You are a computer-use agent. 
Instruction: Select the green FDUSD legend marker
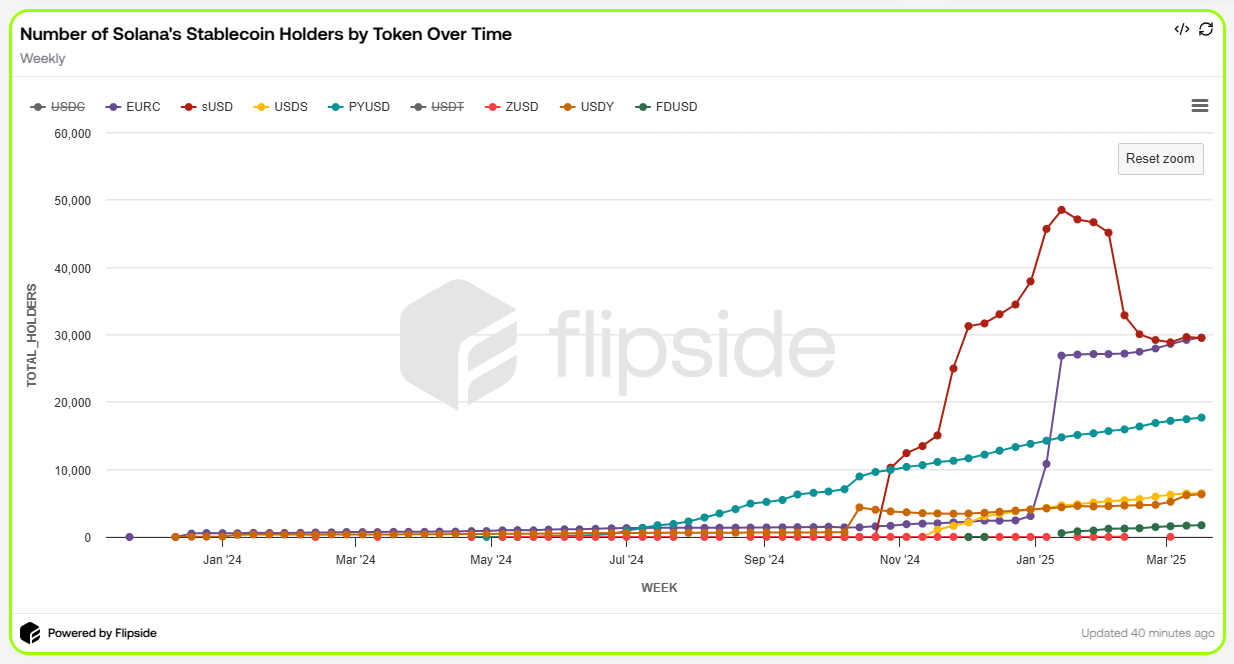[644, 106]
